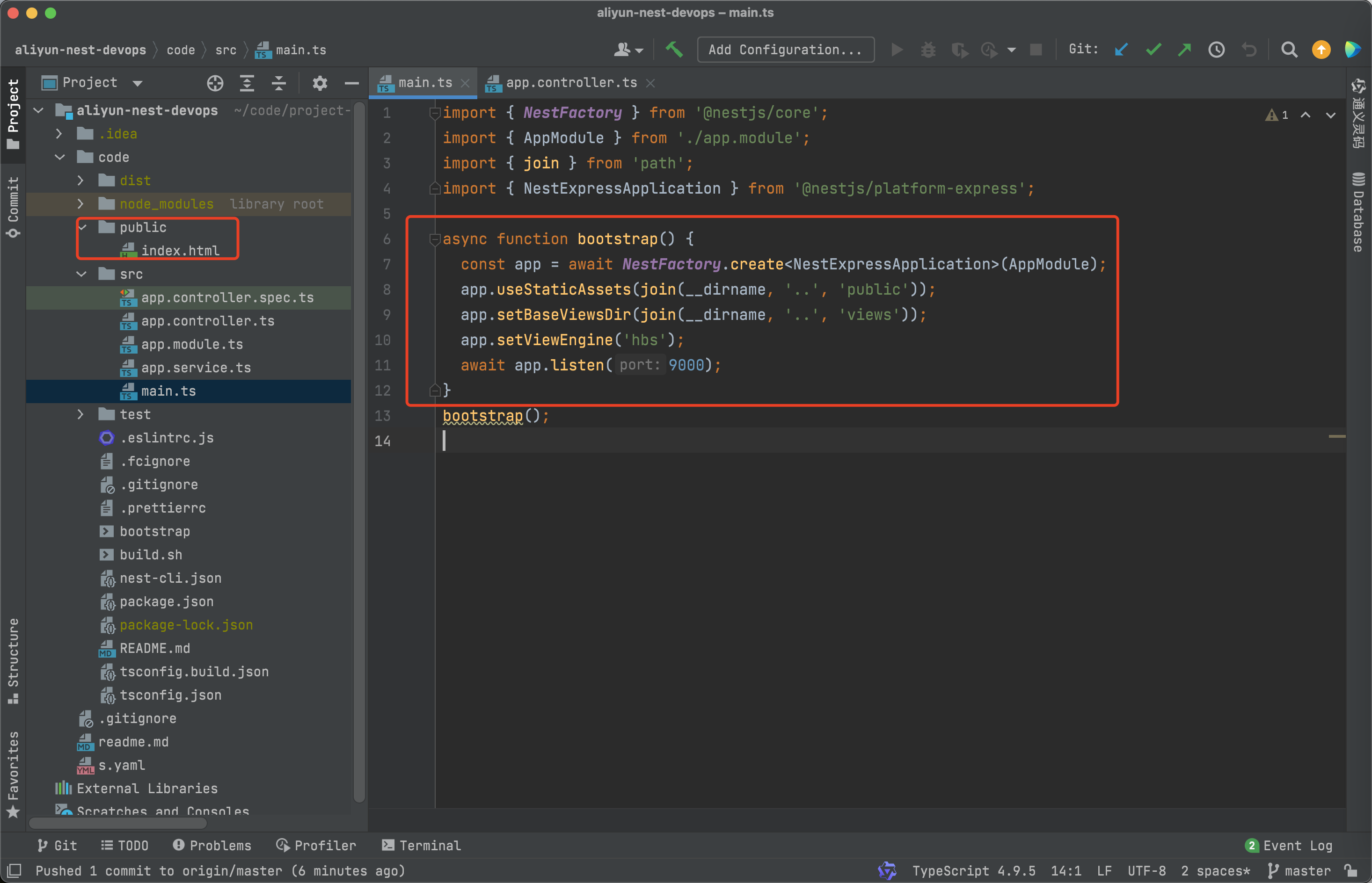Toggle the 通义灵码 tool window
Screen dimensions: 1372x883
point(1358,114)
